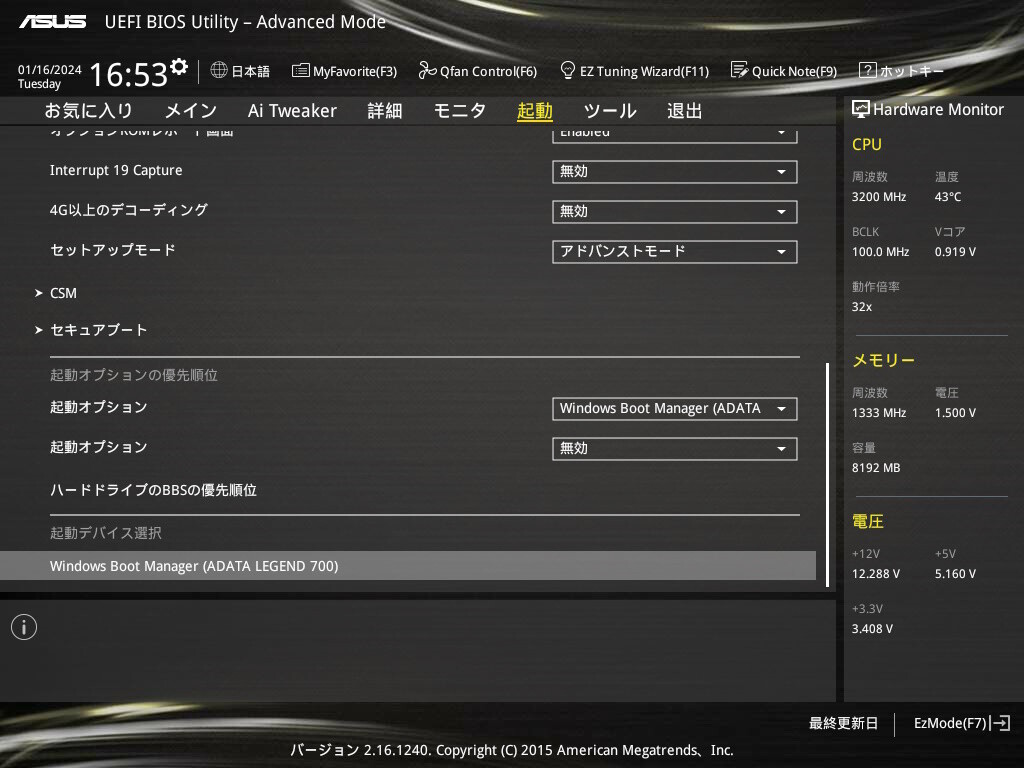Switch to the モニタ tab
The image size is (1024, 768).
click(x=459, y=110)
